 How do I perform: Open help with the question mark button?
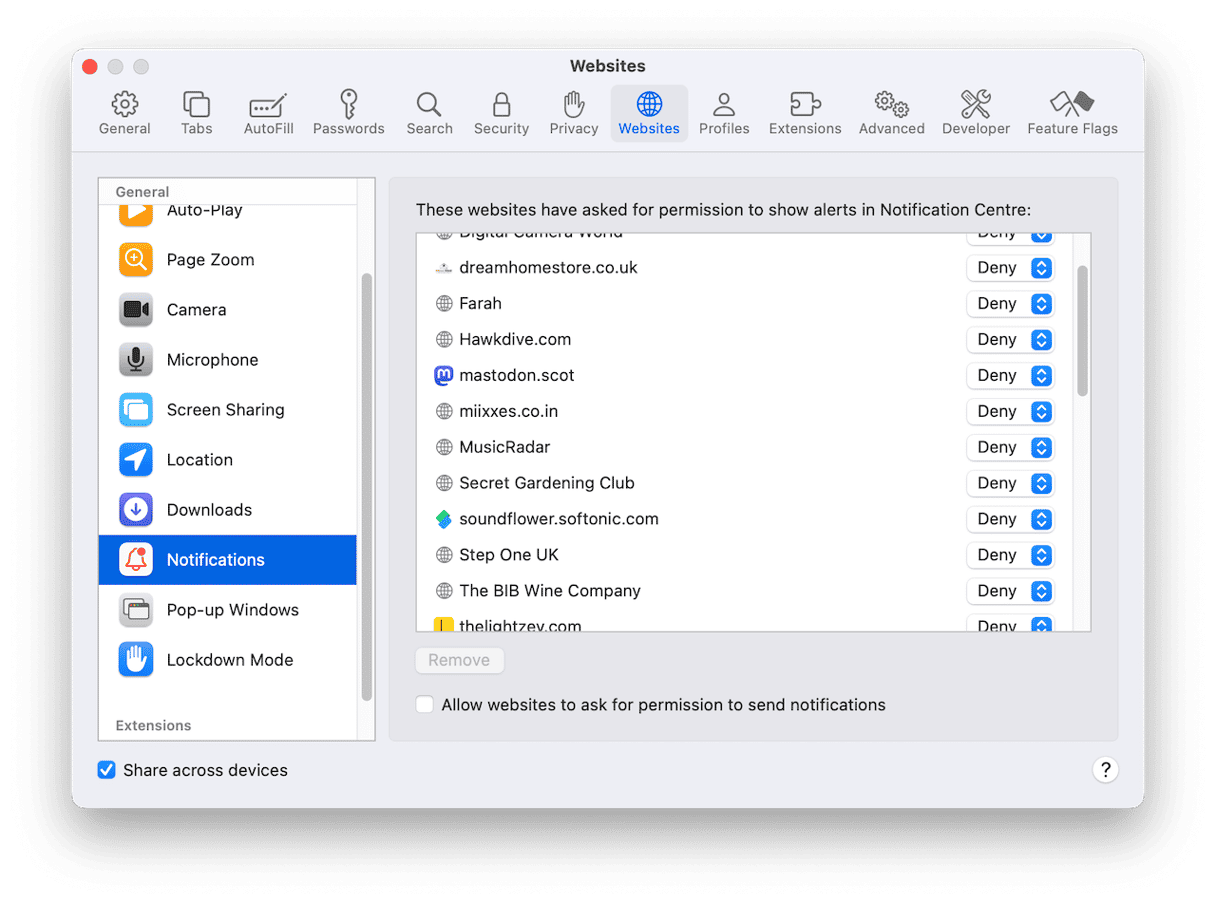coord(1105,770)
